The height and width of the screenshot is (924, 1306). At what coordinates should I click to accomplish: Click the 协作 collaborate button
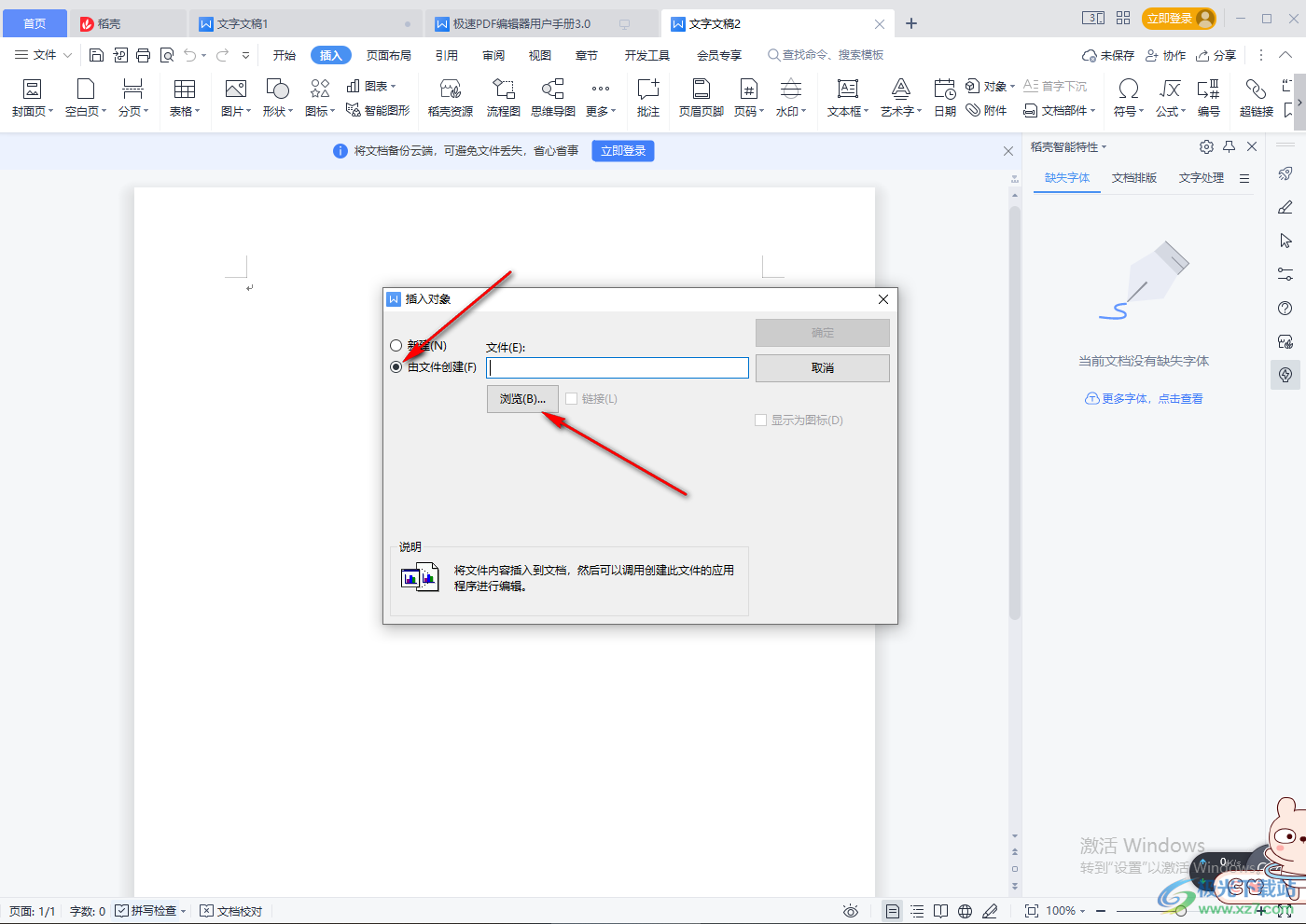point(1166,55)
